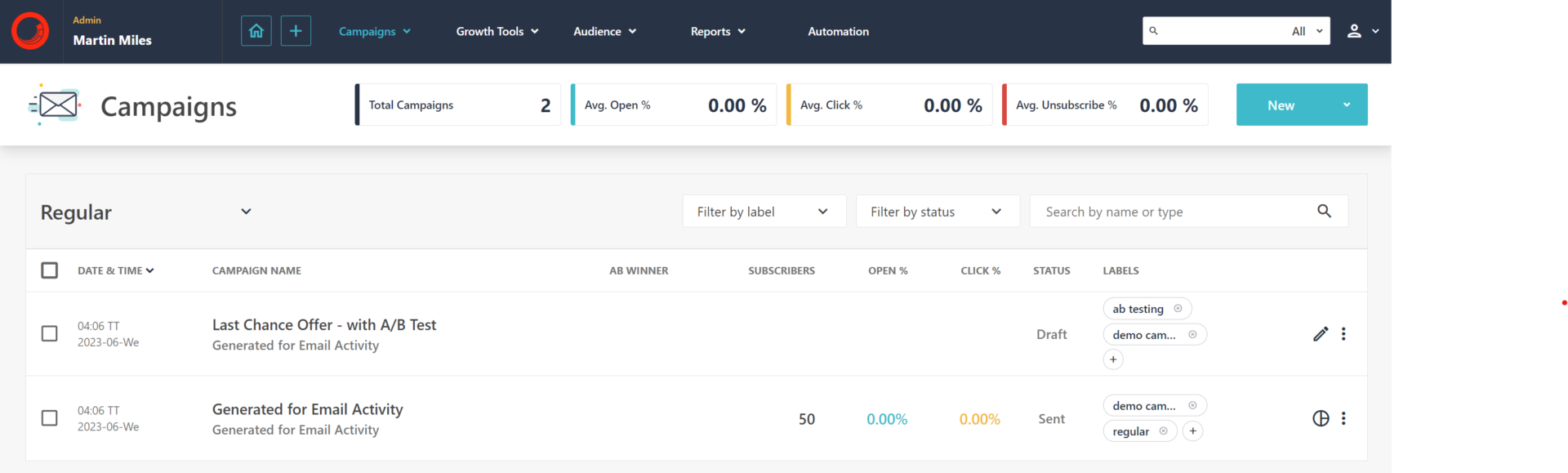Open the user account profile icon
This screenshot has height=473, width=1568.
click(1354, 31)
